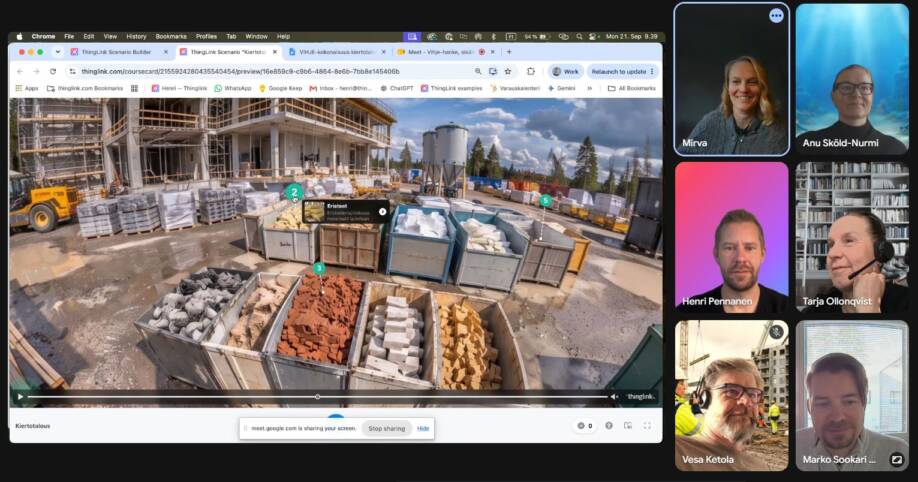Screen dimensions: 918x482
Task: Click hotspot number 5 in the scene
Action: [x=546, y=201]
